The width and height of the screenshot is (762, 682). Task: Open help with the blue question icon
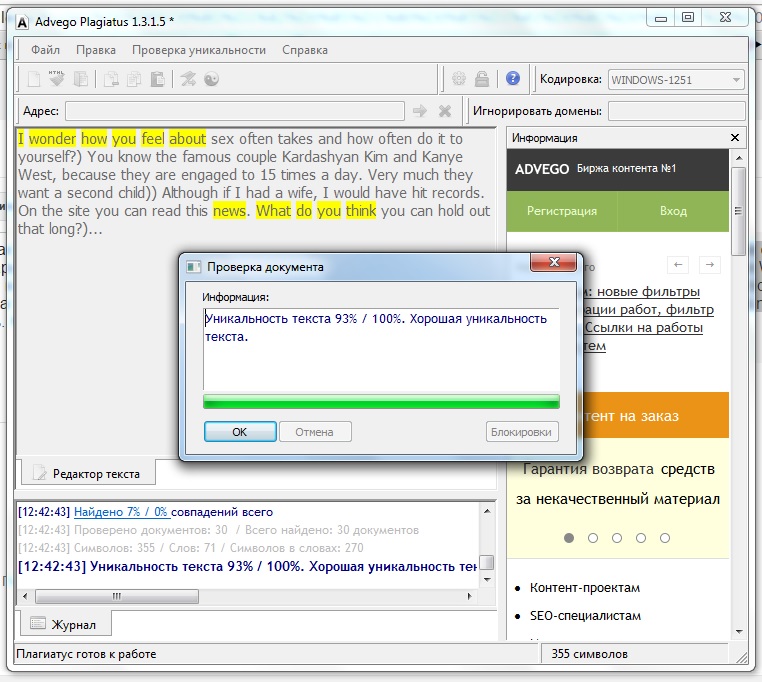513,78
